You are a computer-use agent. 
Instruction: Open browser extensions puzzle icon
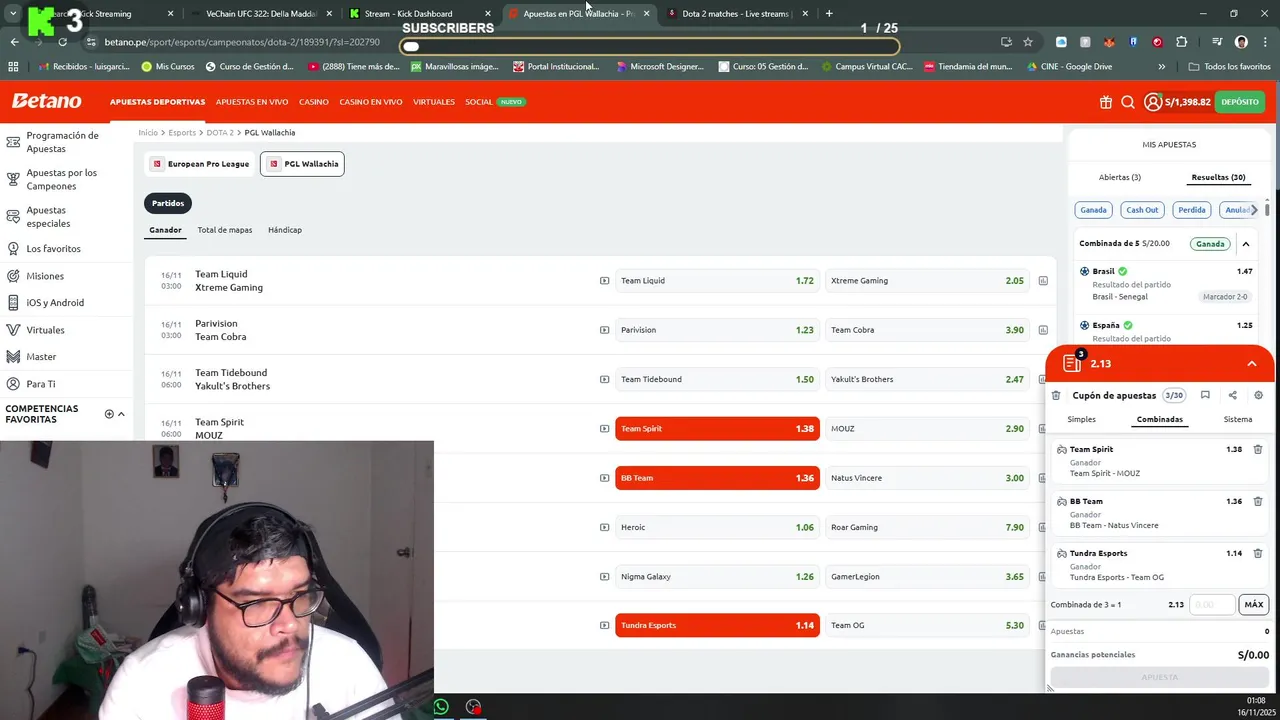(x=1182, y=42)
